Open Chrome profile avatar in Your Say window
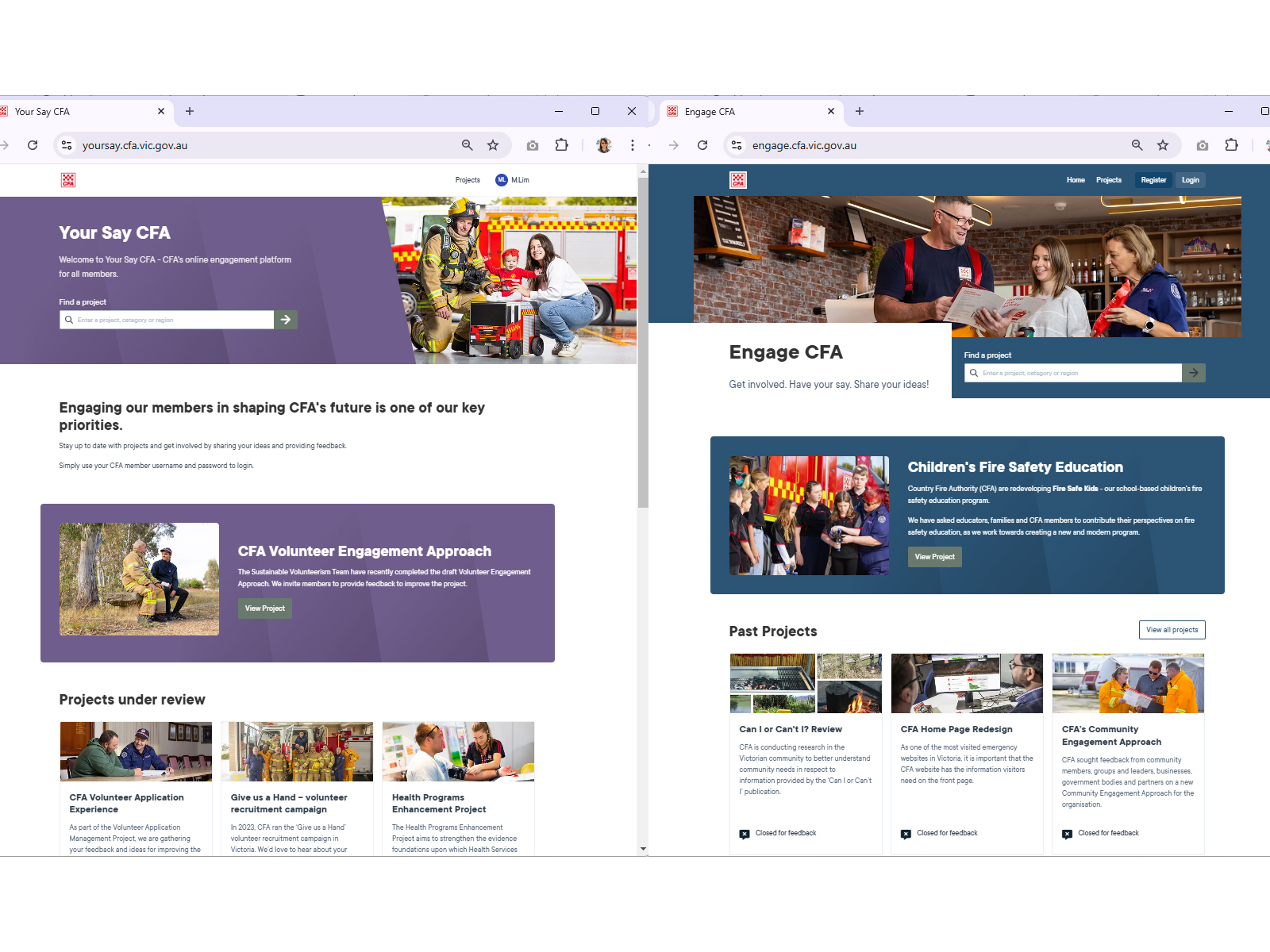 click(604, 145)
